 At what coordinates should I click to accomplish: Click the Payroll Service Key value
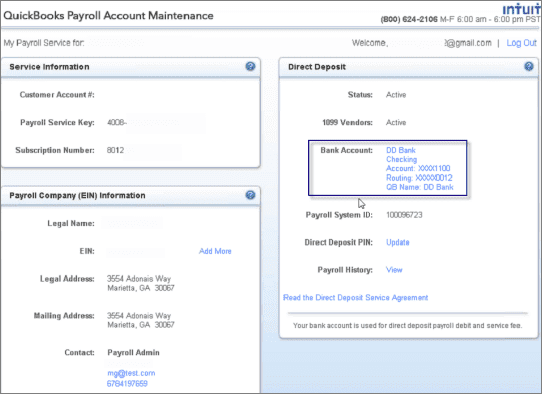coord(117,122)
